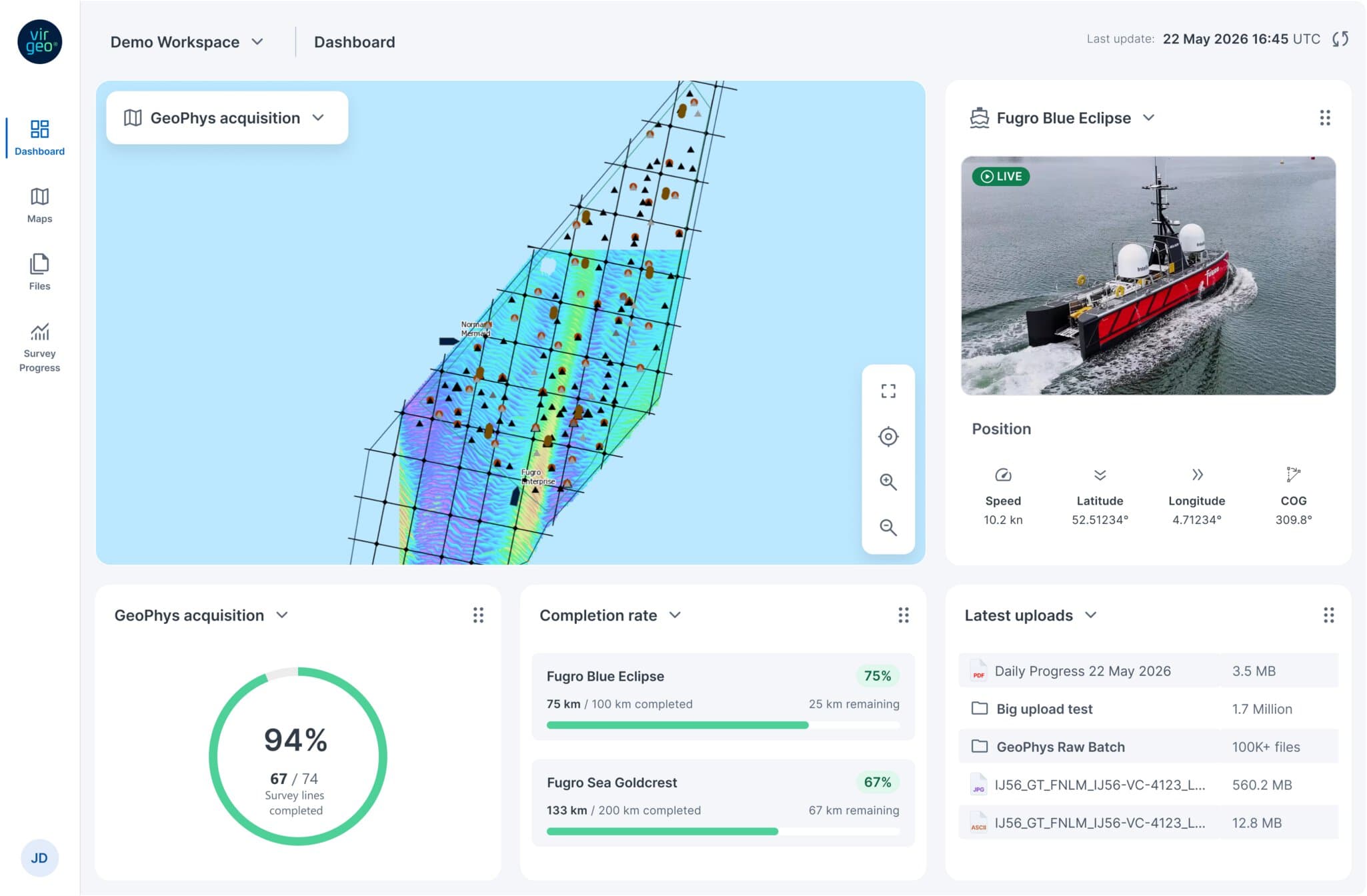Open Daily Progress 22 May 2026 file
Image resolution: width=1367 pixels, height=896 pixels.
[x=1148, y=671]
